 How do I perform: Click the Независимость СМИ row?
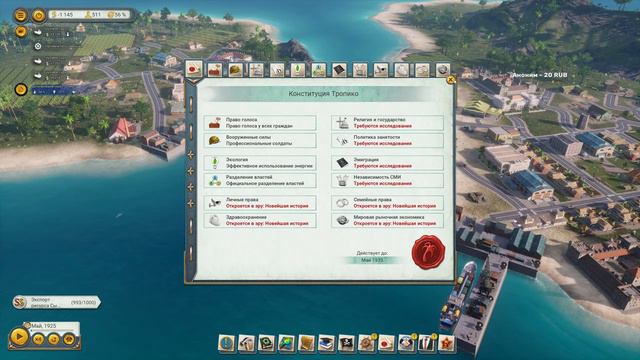387,180
